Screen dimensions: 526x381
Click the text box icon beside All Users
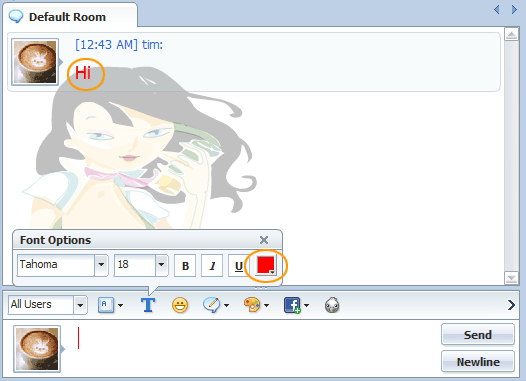106,305
